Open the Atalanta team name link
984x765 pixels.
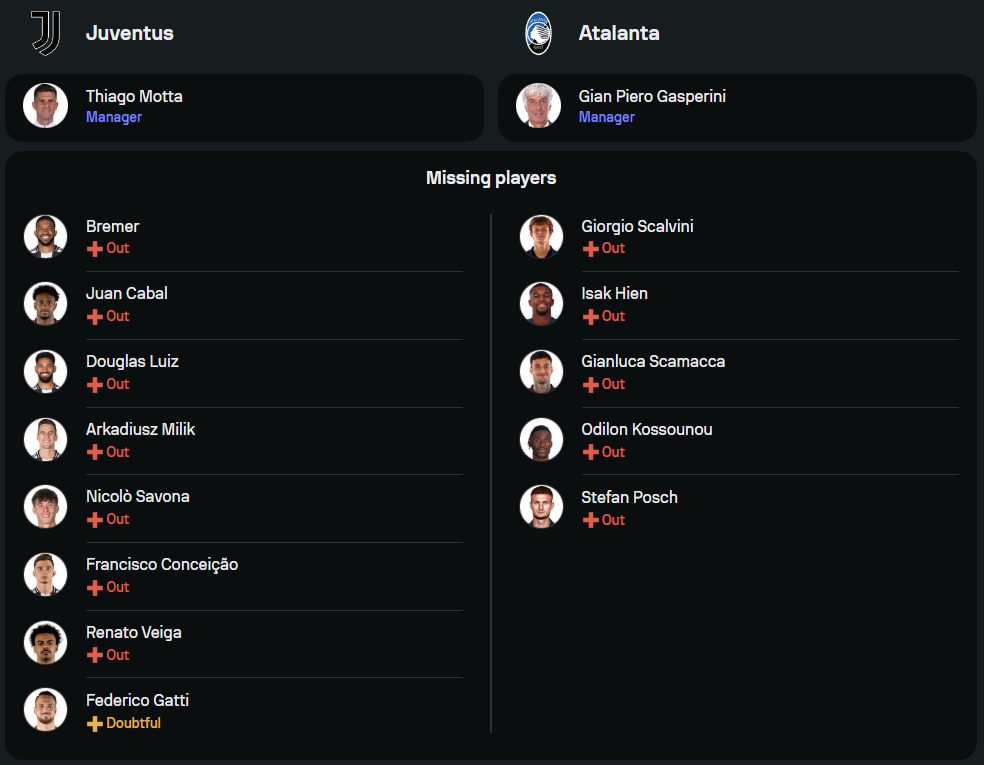click(x=619, y=33)
